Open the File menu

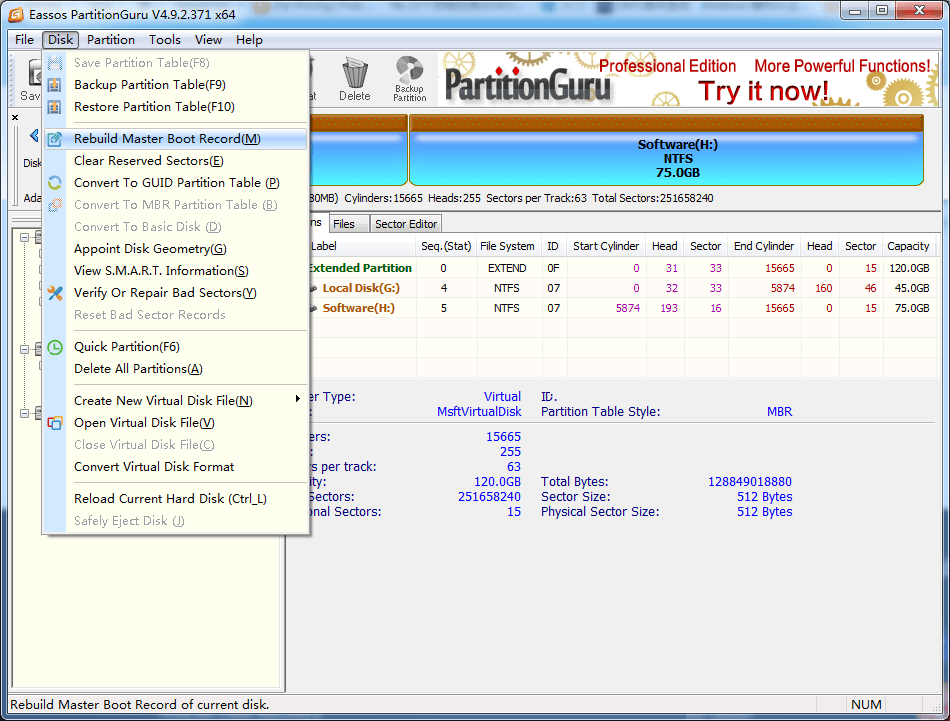(x=24, y=40)
